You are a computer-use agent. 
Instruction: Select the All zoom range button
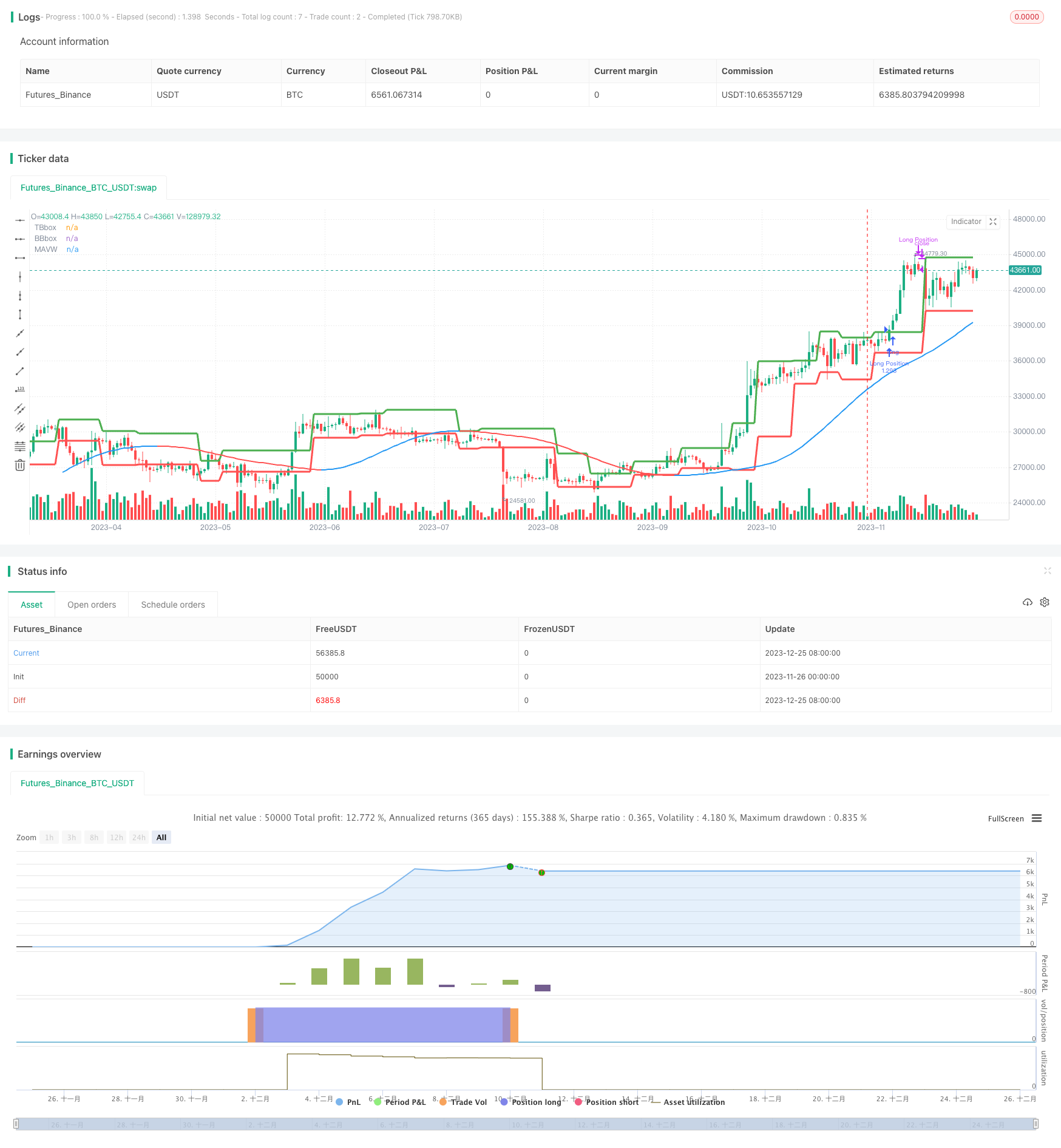point(161,837)
